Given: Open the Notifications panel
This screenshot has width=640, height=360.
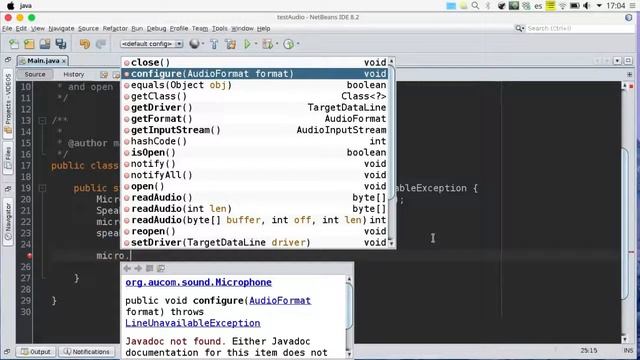Looking at the screenshot, I should point(87,351).
